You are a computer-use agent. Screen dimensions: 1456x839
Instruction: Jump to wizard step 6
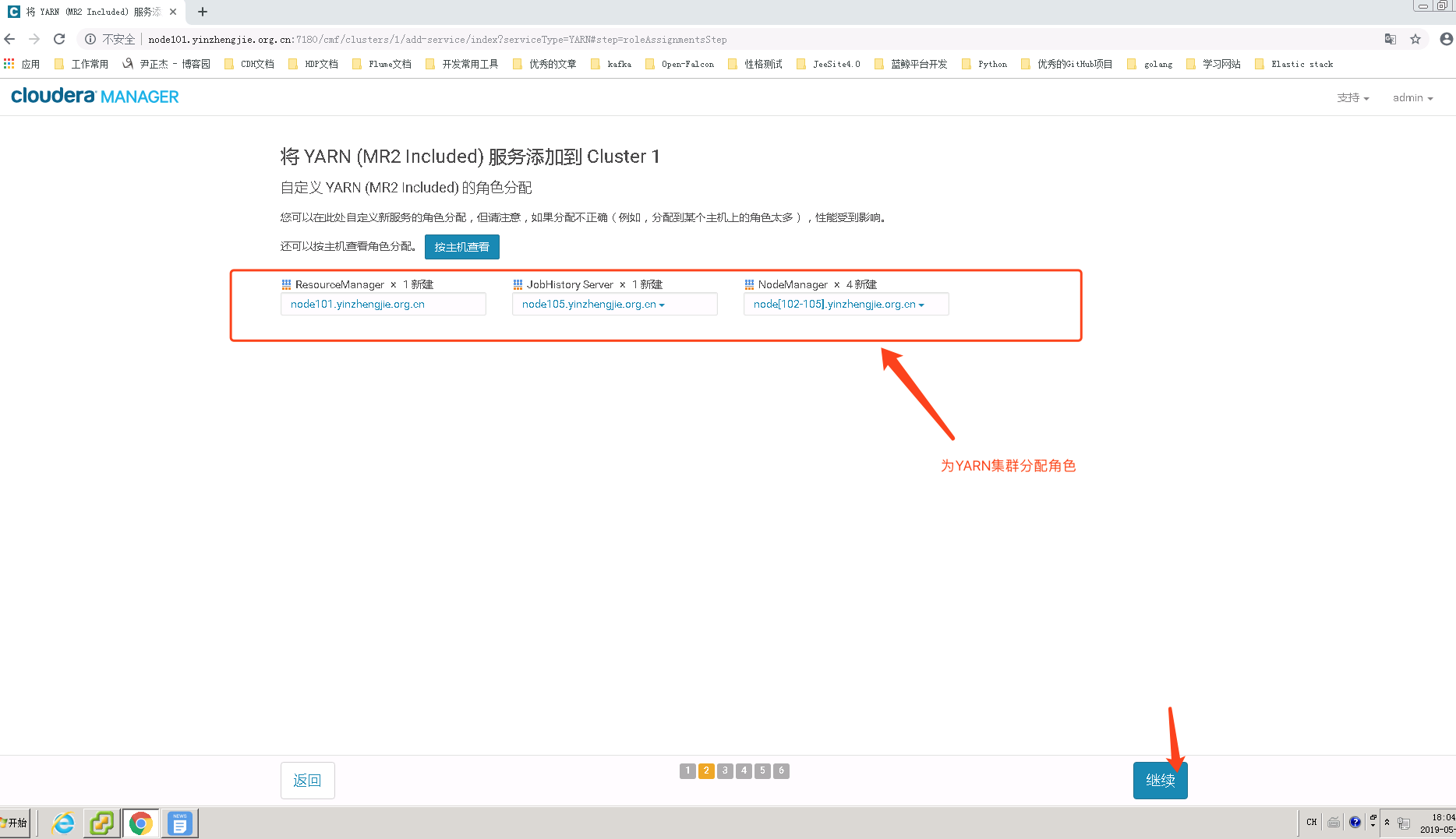click(781, 770)
